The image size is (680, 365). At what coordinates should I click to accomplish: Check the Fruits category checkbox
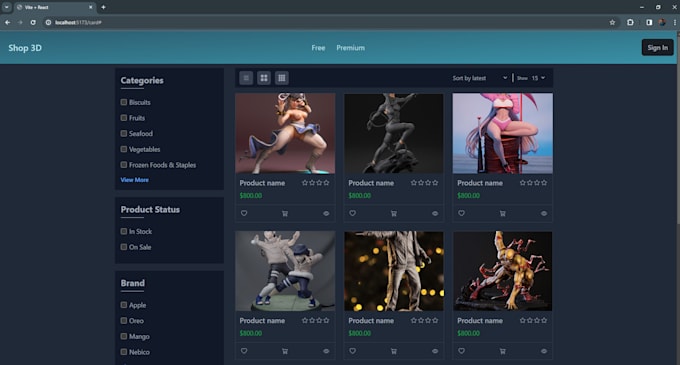click(124, 118)
